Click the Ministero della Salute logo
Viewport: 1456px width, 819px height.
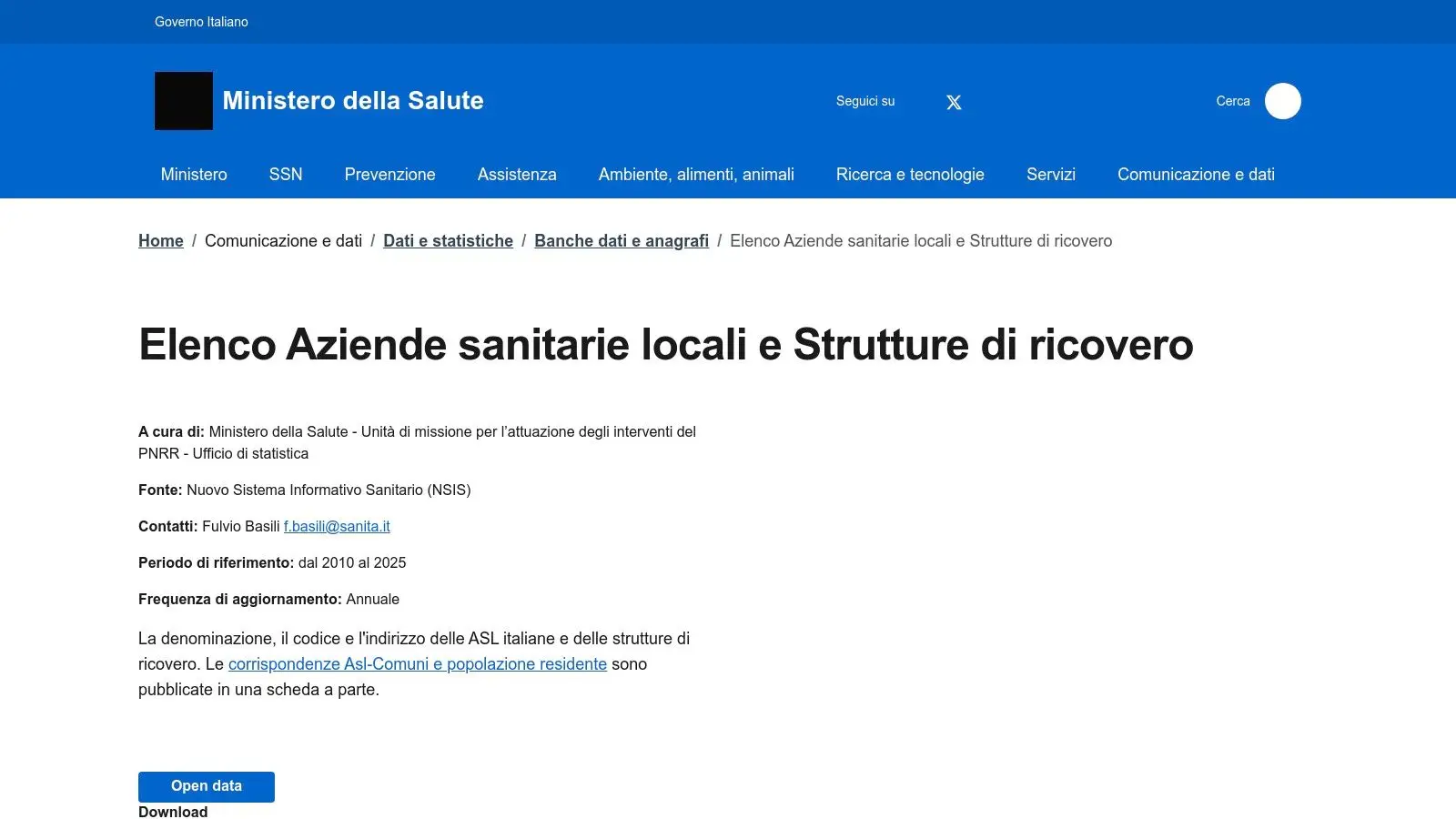pos(184,100)
